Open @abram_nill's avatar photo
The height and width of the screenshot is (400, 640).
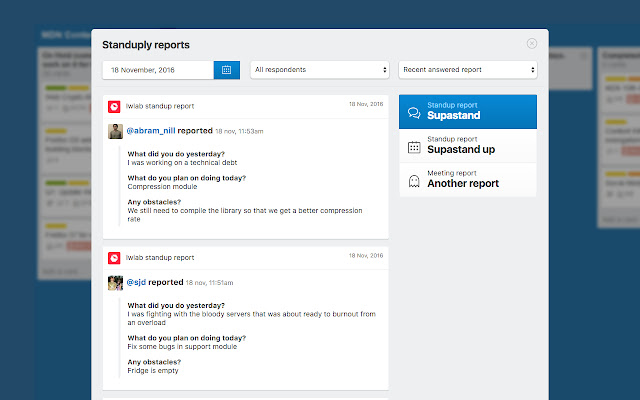pyautogui.click(x=116, y=131)
